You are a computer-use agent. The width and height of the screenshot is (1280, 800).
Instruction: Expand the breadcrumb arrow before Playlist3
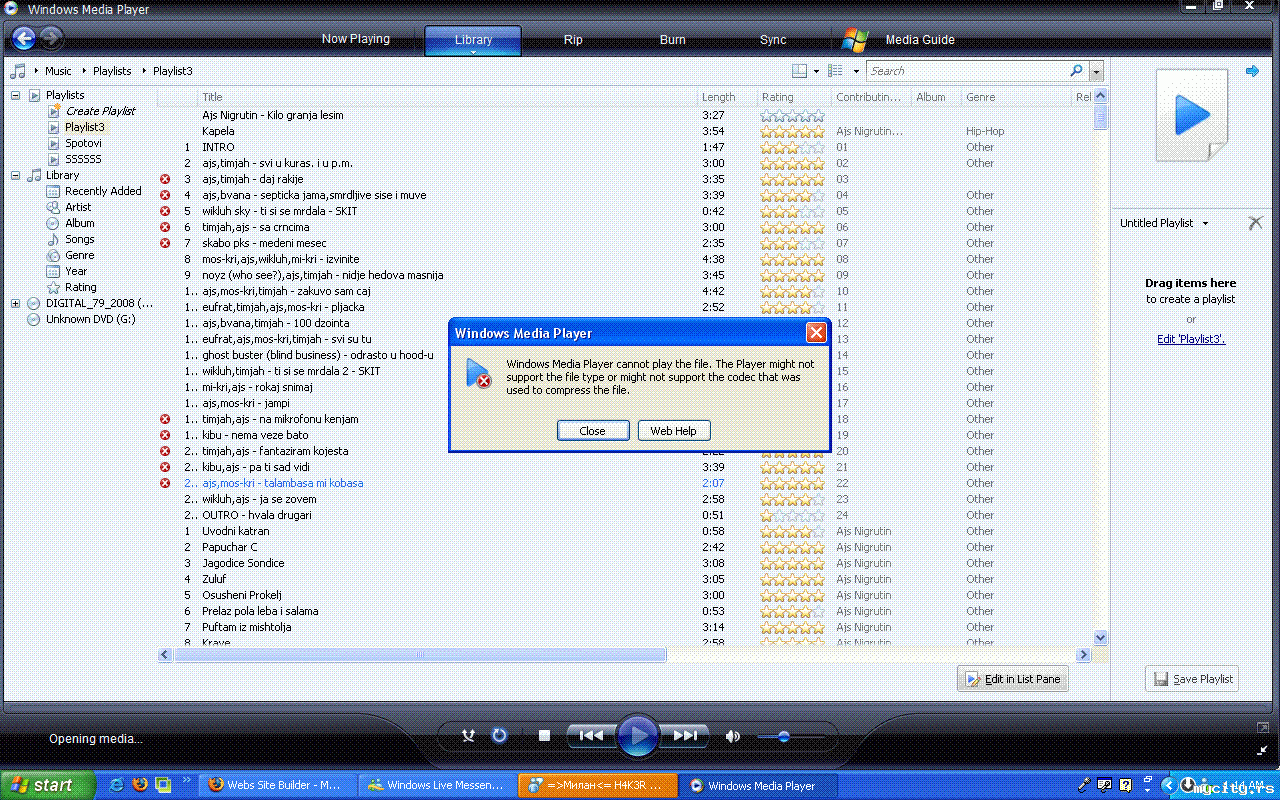pyautogui.click(x=143, y=71)
